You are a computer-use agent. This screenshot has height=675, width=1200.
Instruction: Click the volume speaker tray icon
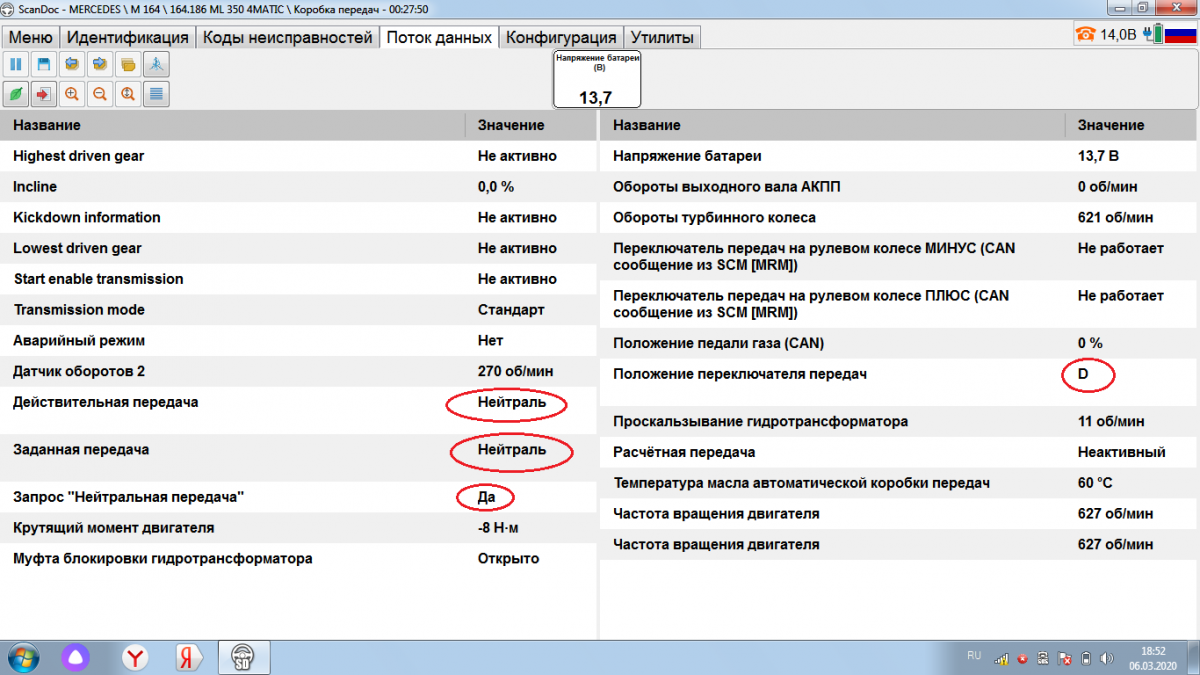click(x=1106, y=658)
